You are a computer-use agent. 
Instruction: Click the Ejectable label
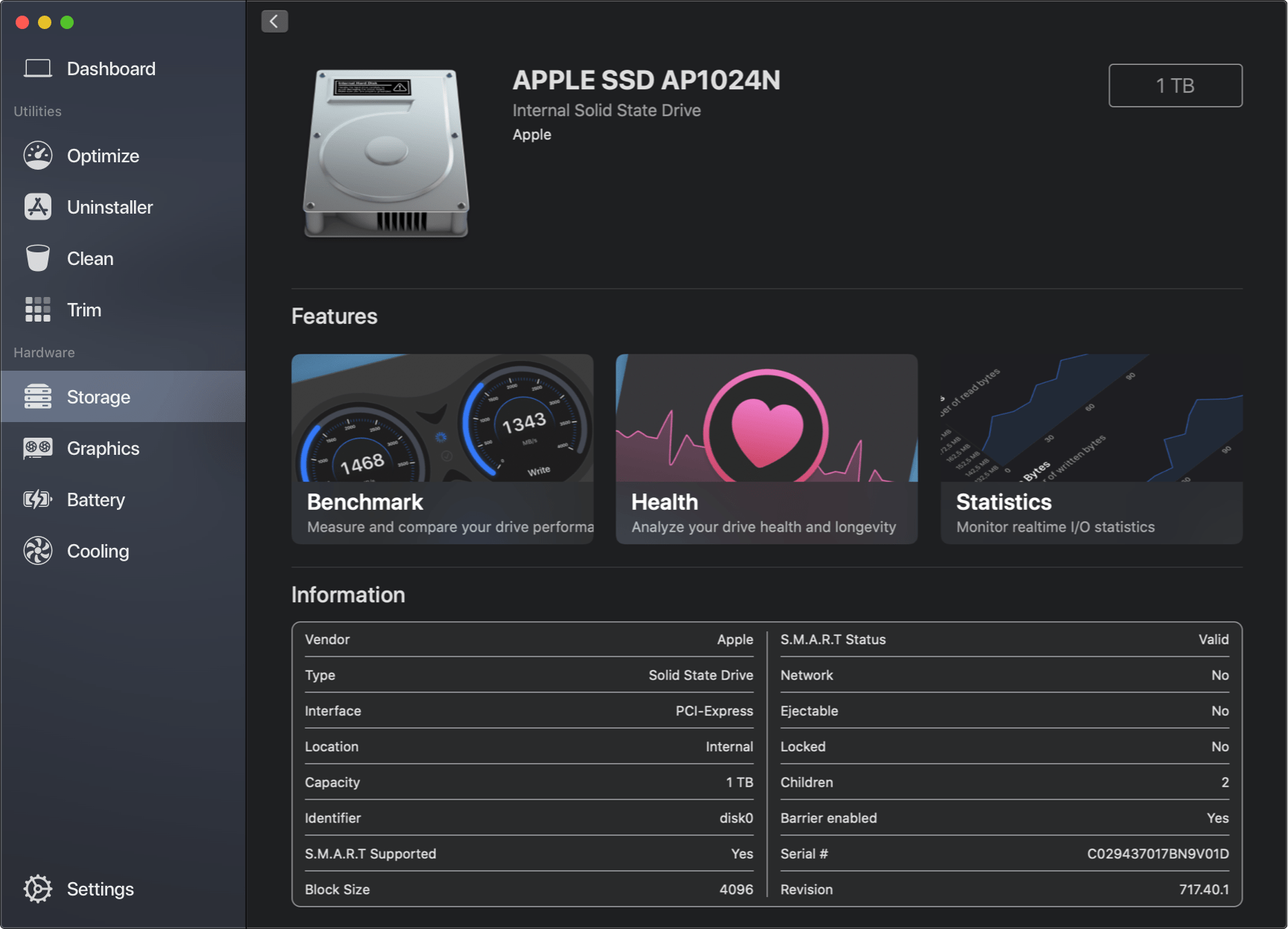[x=809, y=711]
